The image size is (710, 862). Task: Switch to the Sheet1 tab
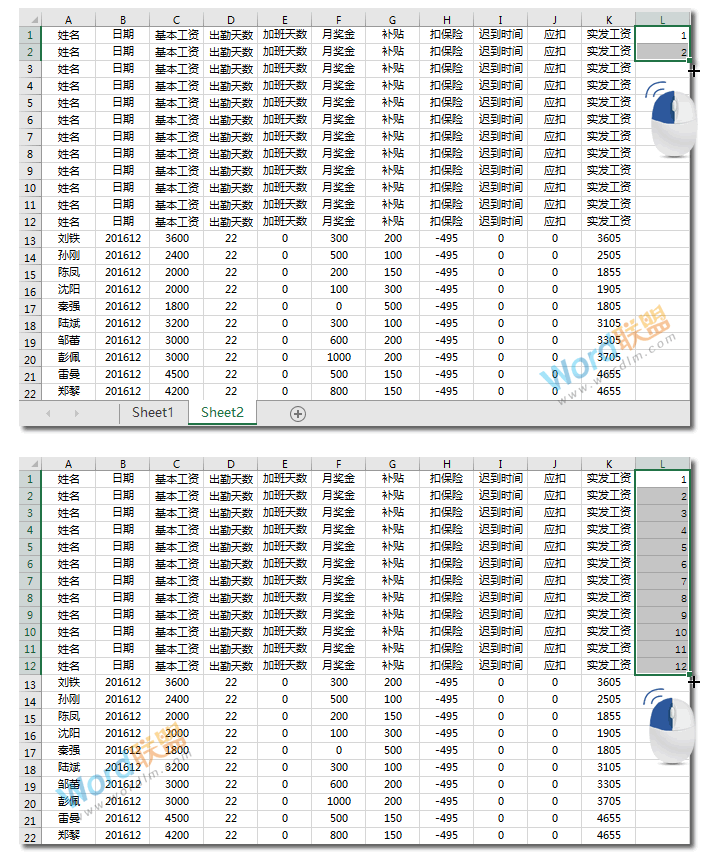153,412
